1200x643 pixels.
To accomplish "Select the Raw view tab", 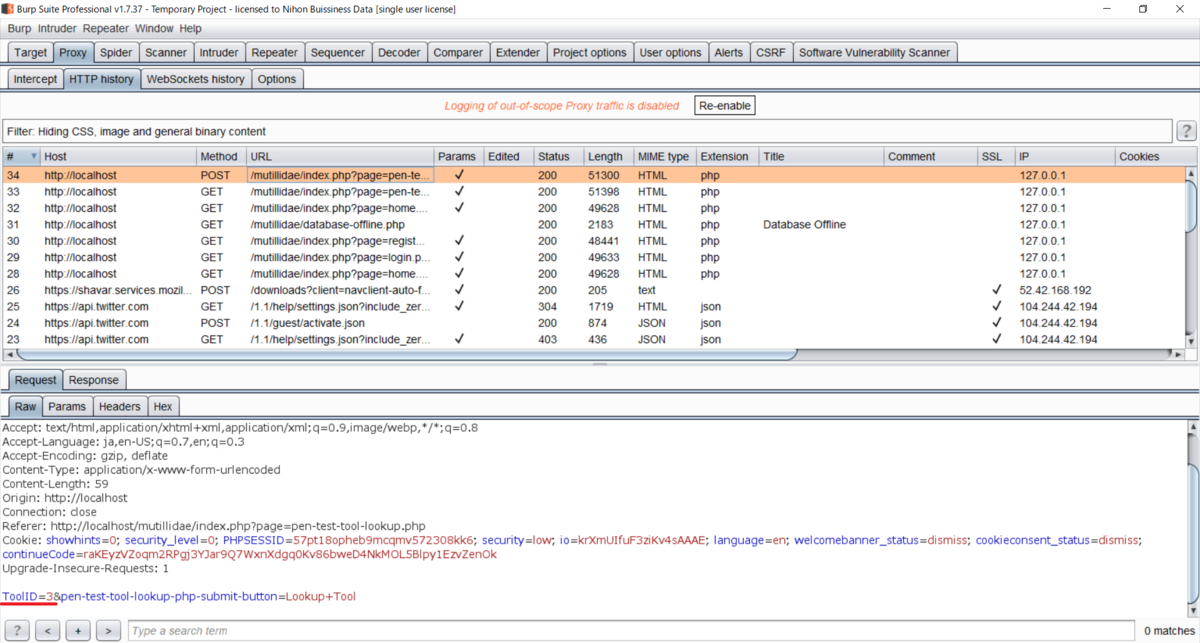I will coord(25,406).
